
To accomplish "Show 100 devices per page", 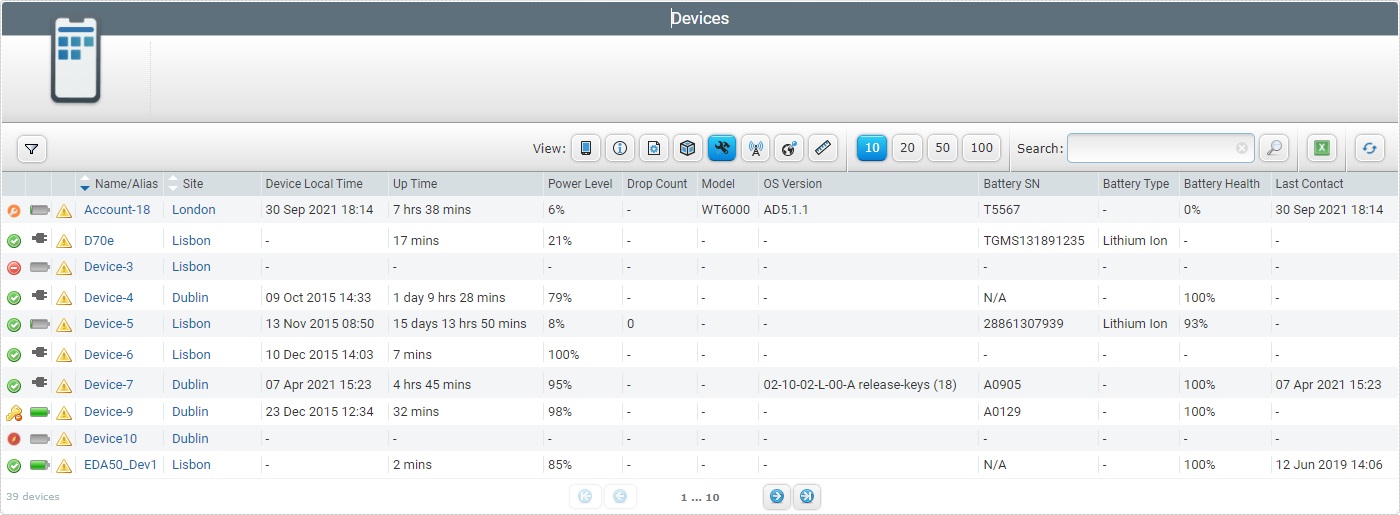I will click(982, 148).
